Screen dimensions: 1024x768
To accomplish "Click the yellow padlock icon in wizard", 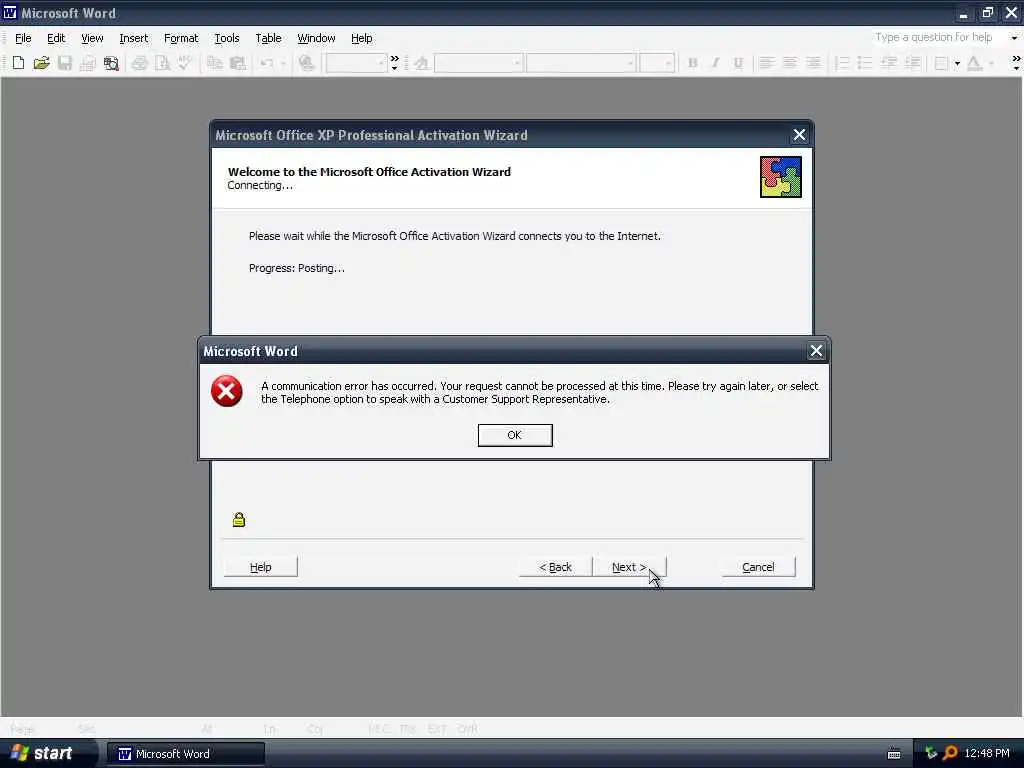I will point(239,519).
